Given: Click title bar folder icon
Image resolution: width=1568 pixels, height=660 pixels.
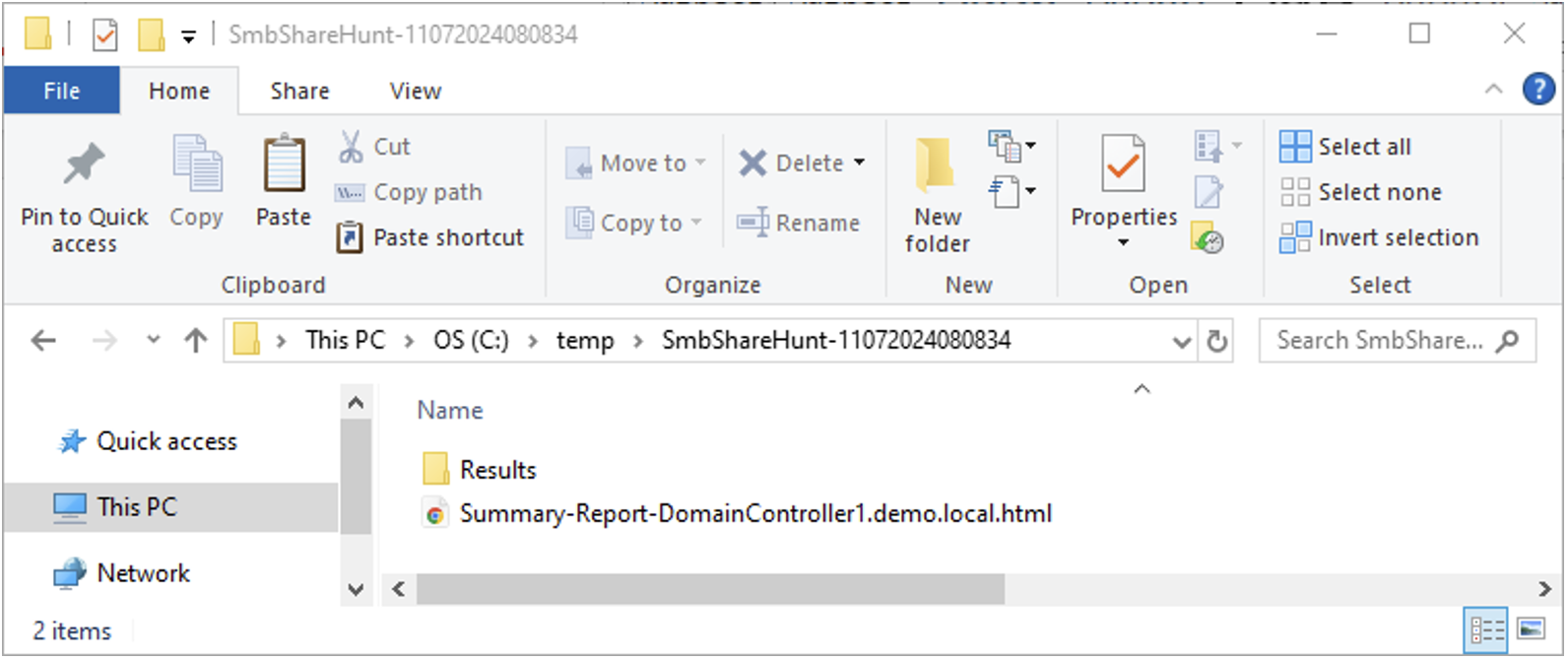Looking at the screenshot, I should (x=37, y=33).
